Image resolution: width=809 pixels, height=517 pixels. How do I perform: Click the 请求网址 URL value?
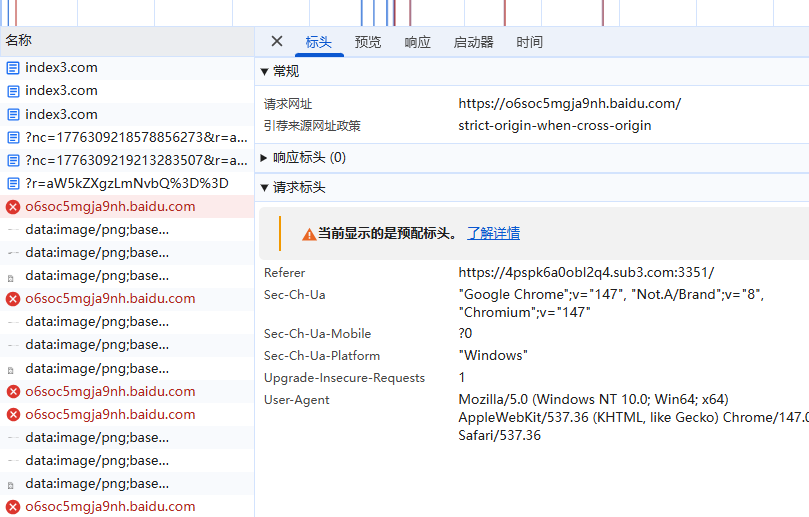(x=569, y=103)
